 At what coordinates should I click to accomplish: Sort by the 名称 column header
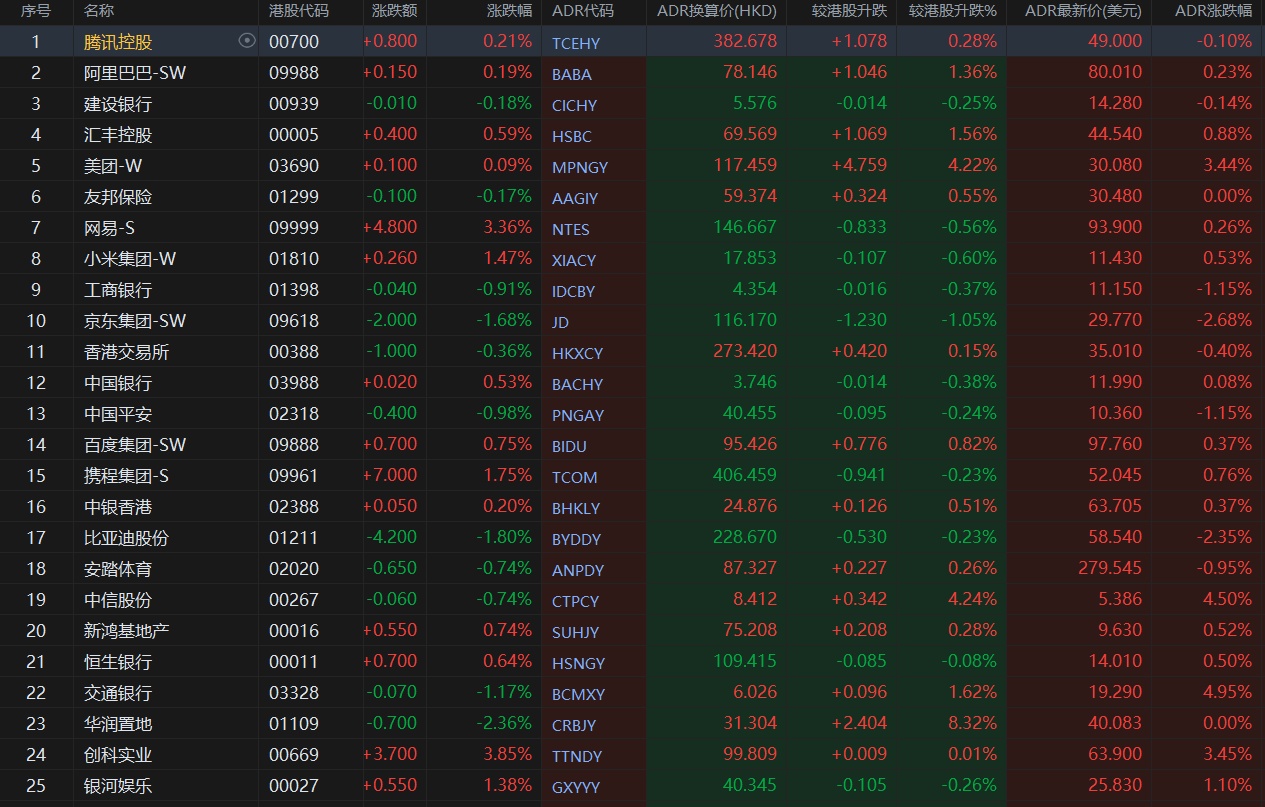point(99,11)
